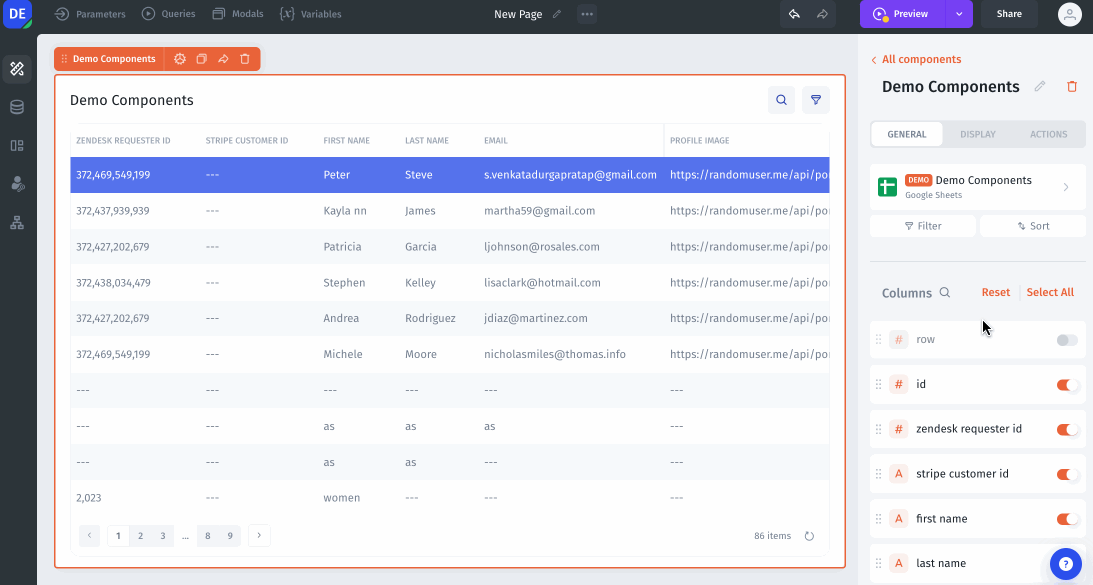1093x585 pixels.
Task: Expand the Demo Components Google Sheets source
Action: [x=1066, y=187]
